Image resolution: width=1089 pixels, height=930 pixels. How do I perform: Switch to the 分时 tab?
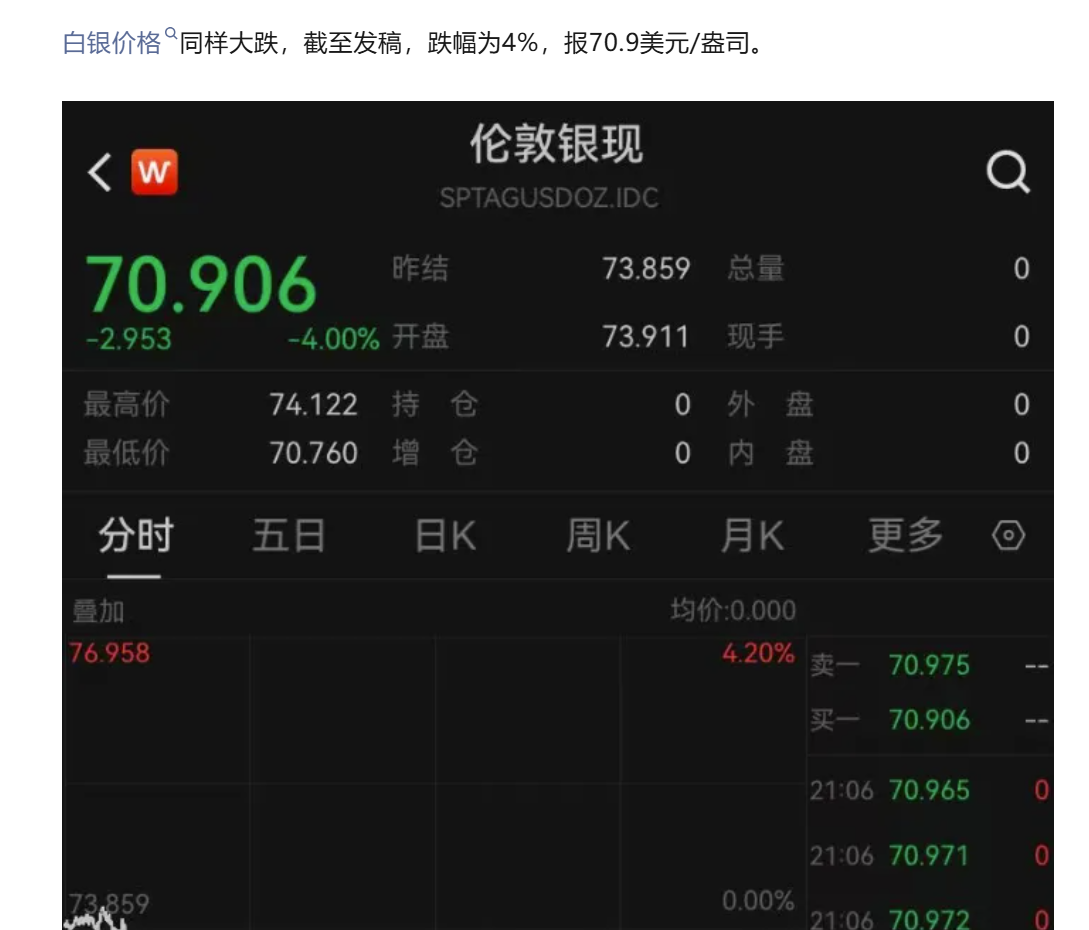point(135,535)
